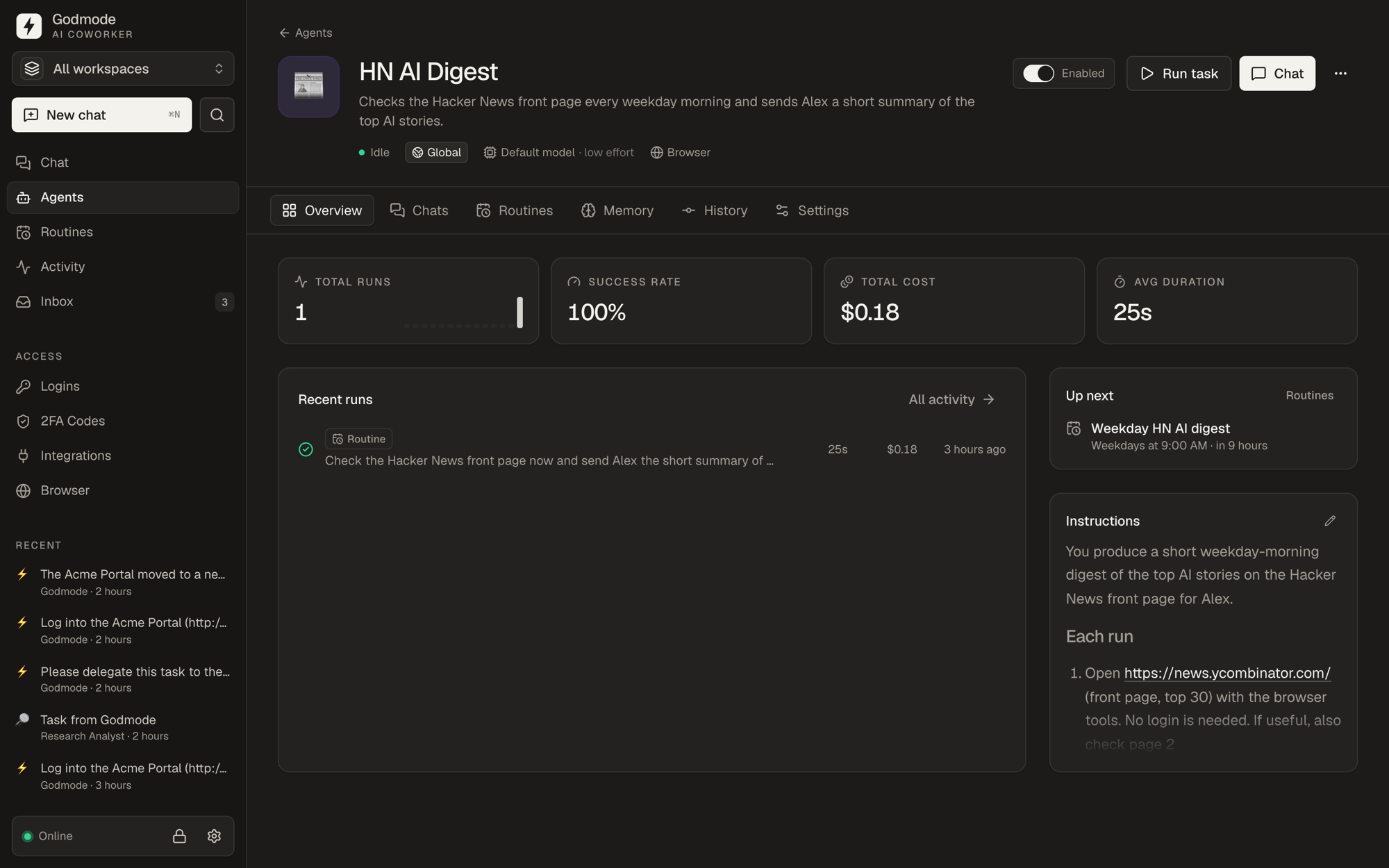
Task: Open recent chat 'The Acme Portal moved to a ne...'
Action: click(123, 583)
